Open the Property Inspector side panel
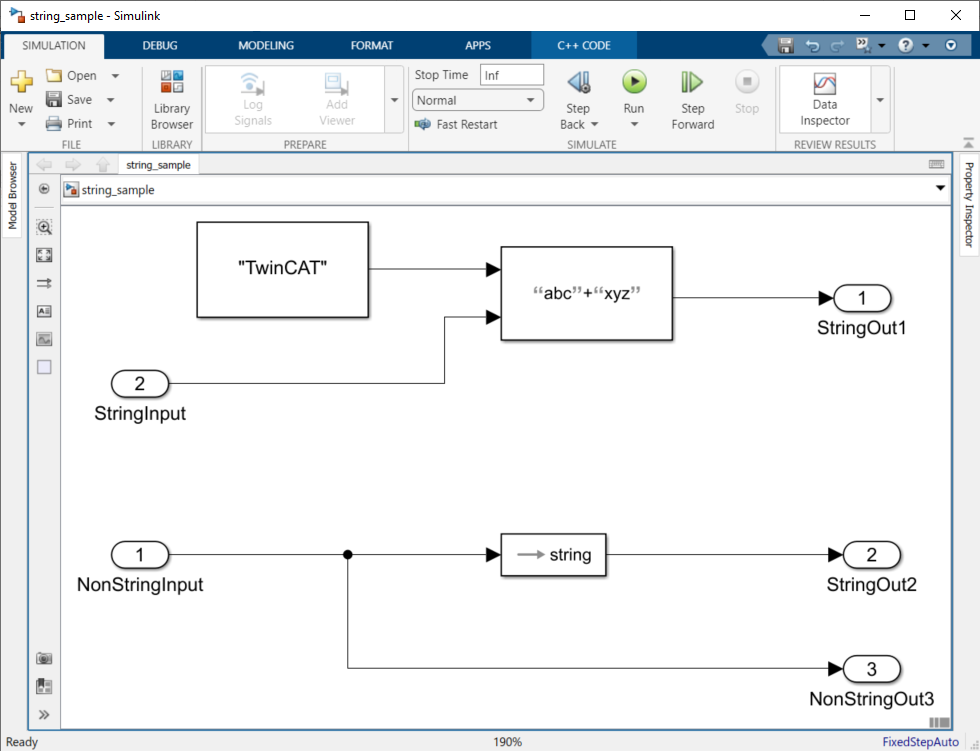The height and width of the screenshot is (751, 980). (969, 204)
